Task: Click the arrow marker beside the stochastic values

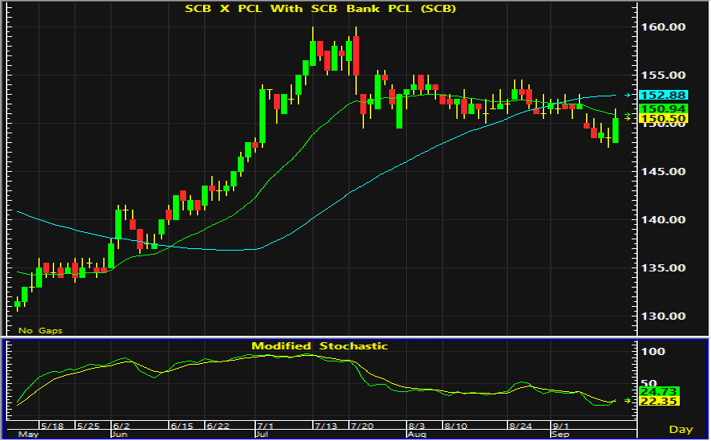Action: (x=628, y=401)
